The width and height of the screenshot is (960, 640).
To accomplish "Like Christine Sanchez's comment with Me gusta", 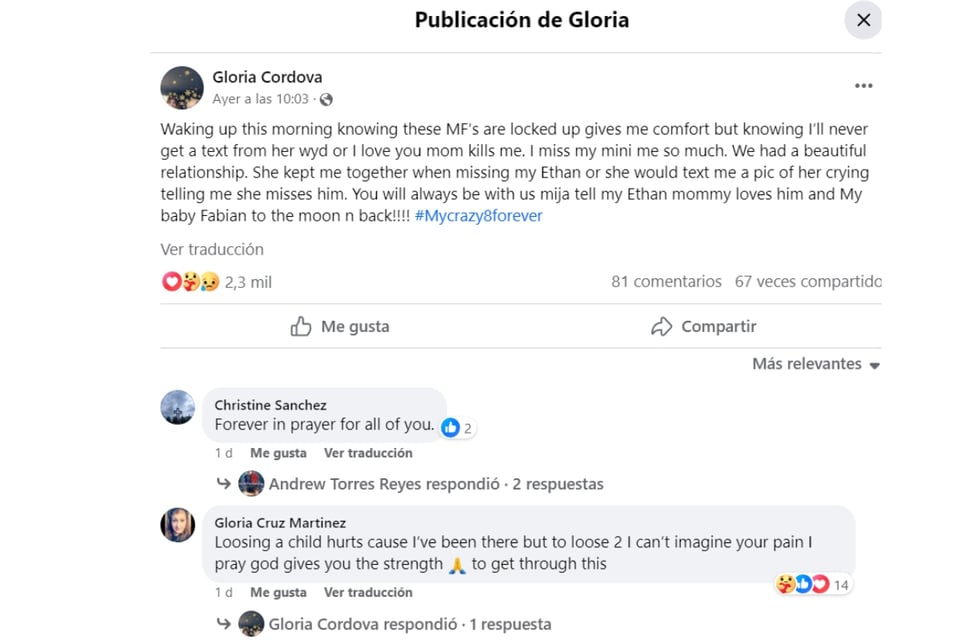I will [x=279, y=453].
